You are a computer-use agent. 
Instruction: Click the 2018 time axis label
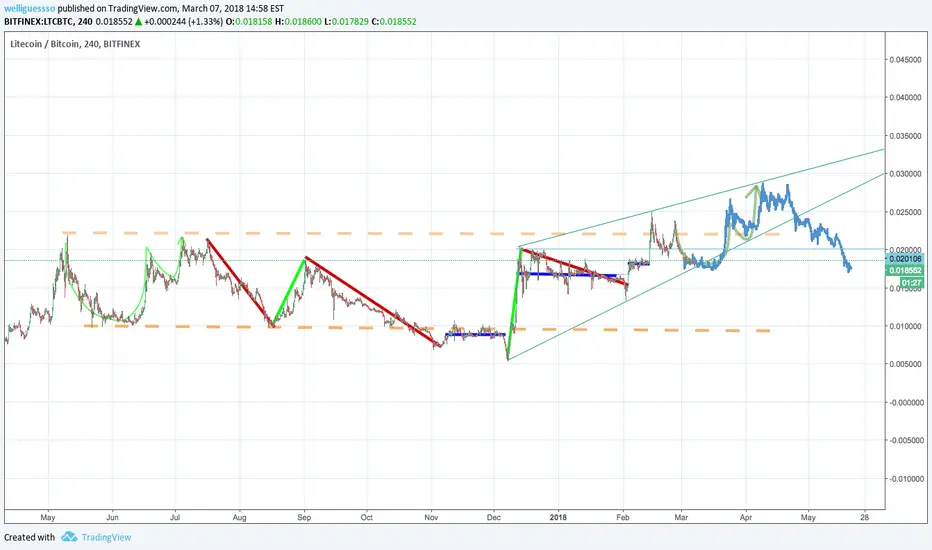coord(558,517)
